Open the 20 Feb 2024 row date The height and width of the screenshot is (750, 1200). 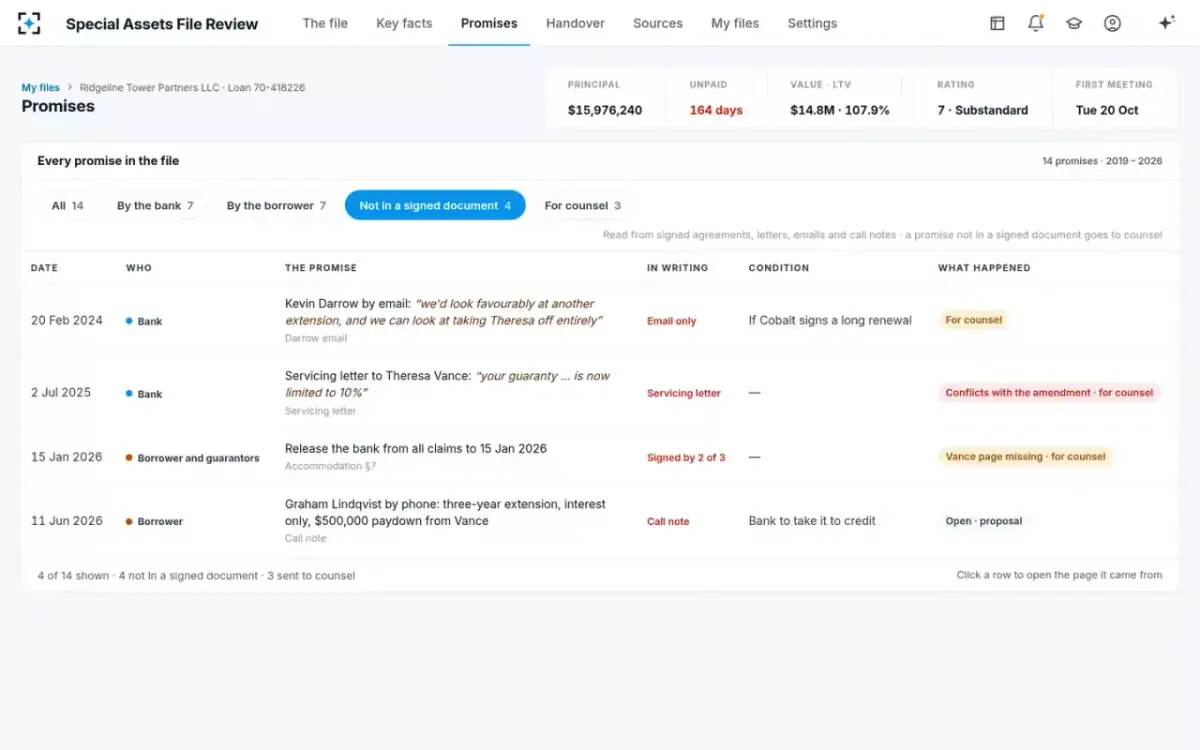67,320
